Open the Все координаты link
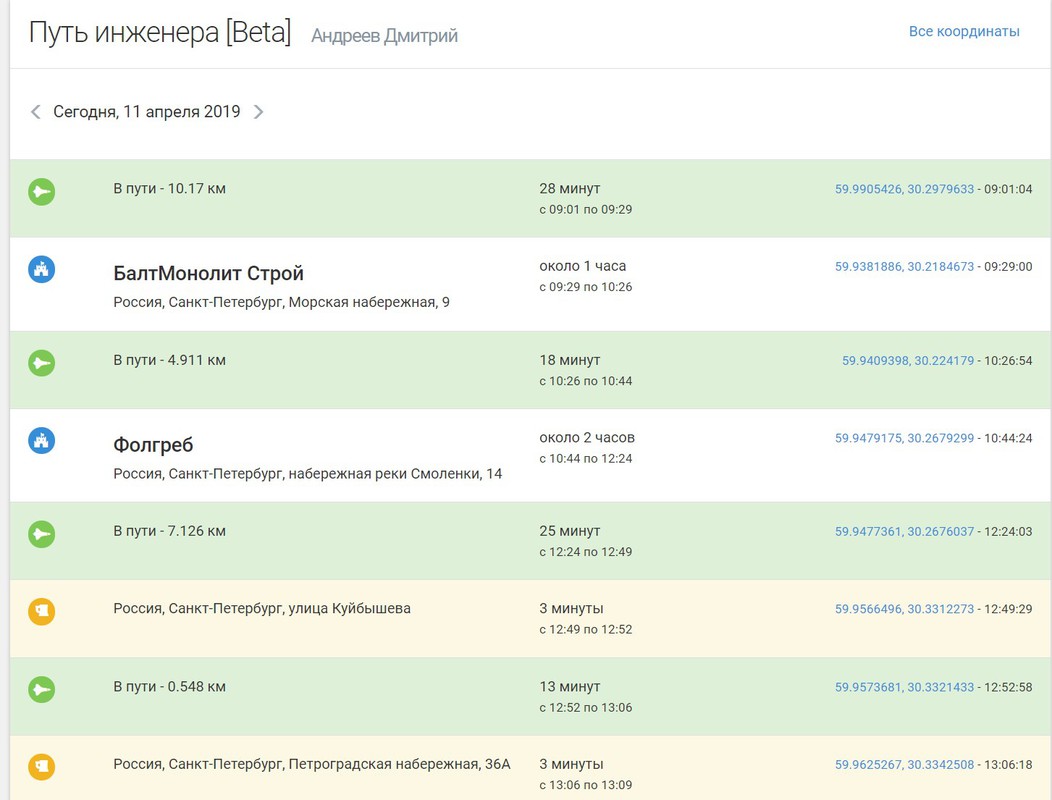1052x800 pixels. (x=964, y=32)
